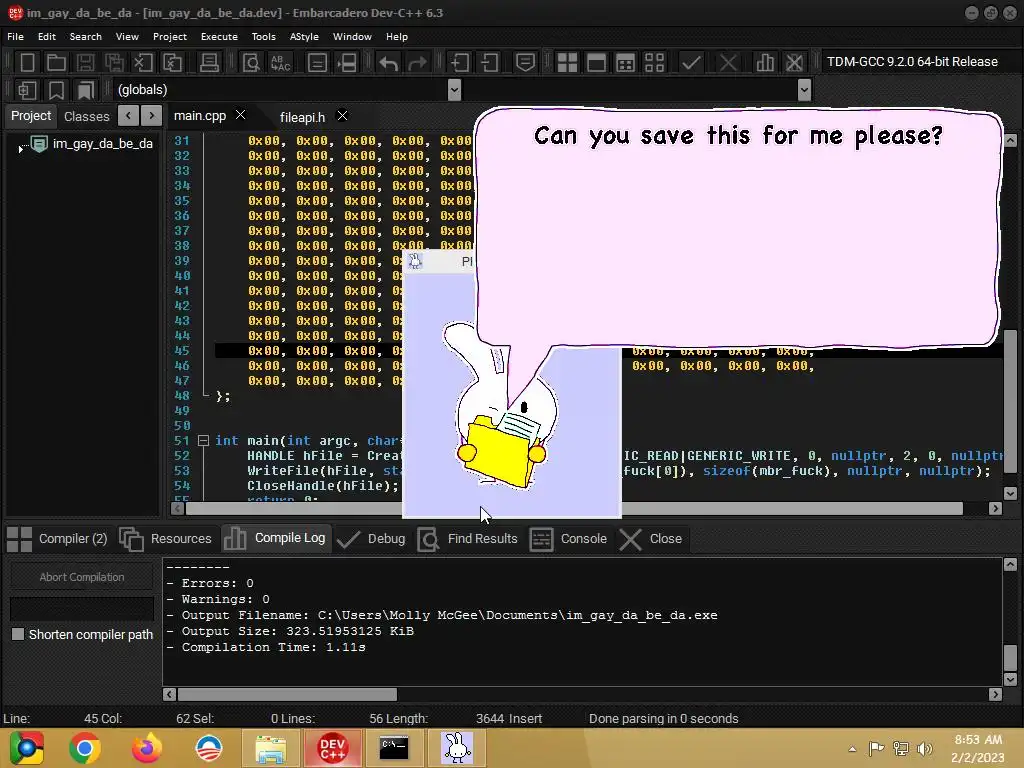Image resolution: width=1024 pixels, height=768 pixels.
Task: Click the Toggle Bookmarks icon
Action: click(56, 90)
